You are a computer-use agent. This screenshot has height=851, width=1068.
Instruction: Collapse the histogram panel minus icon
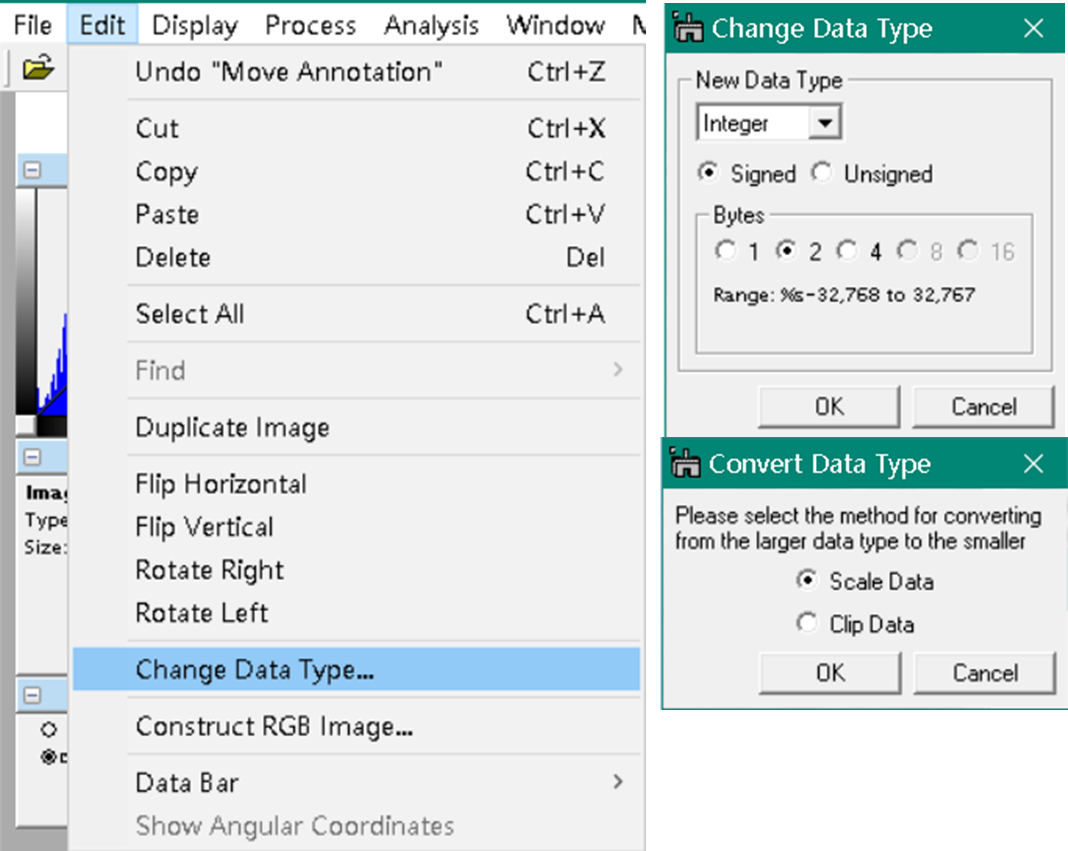coord(32,170)
